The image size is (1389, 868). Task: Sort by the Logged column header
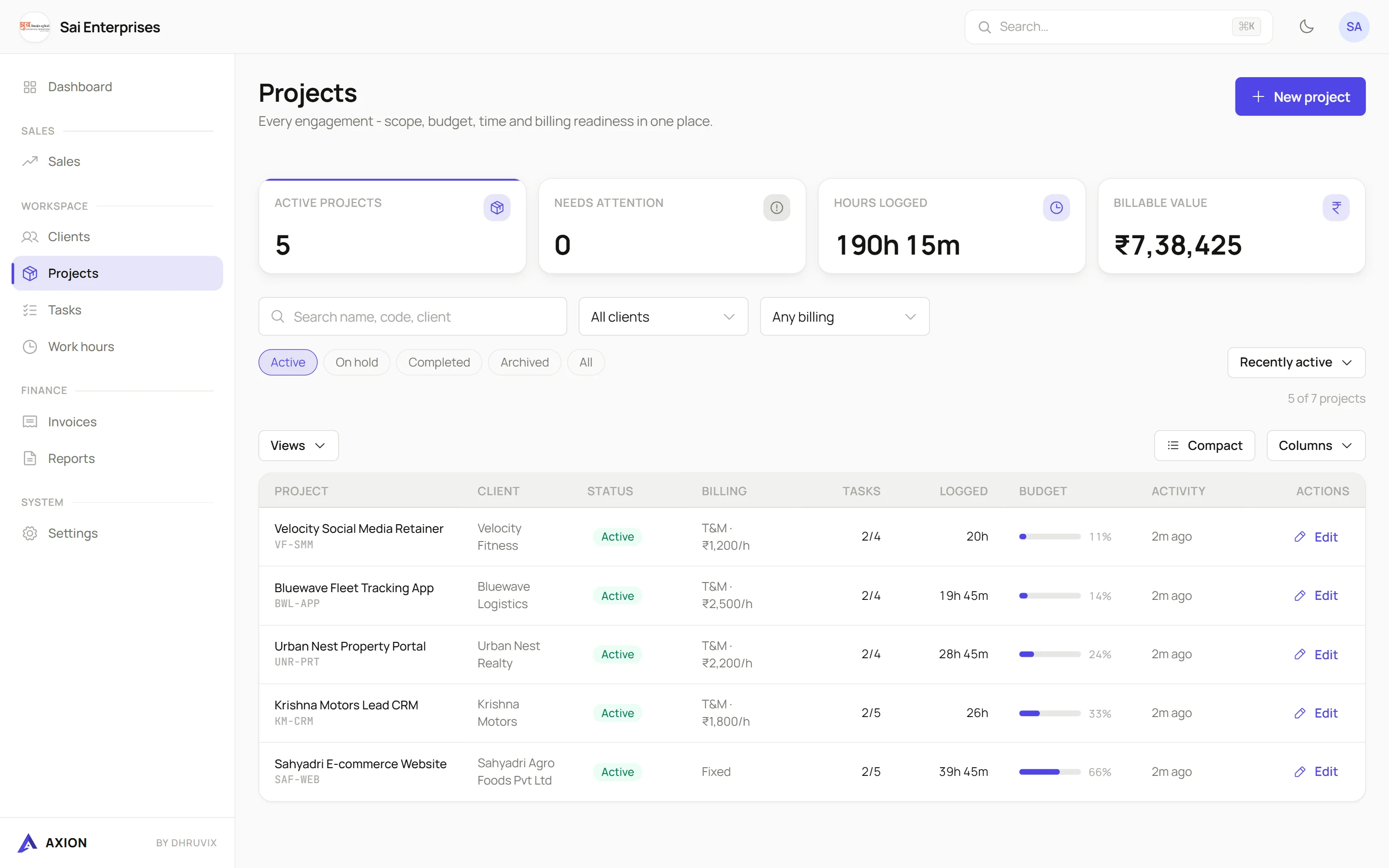(x=963, y=491)
